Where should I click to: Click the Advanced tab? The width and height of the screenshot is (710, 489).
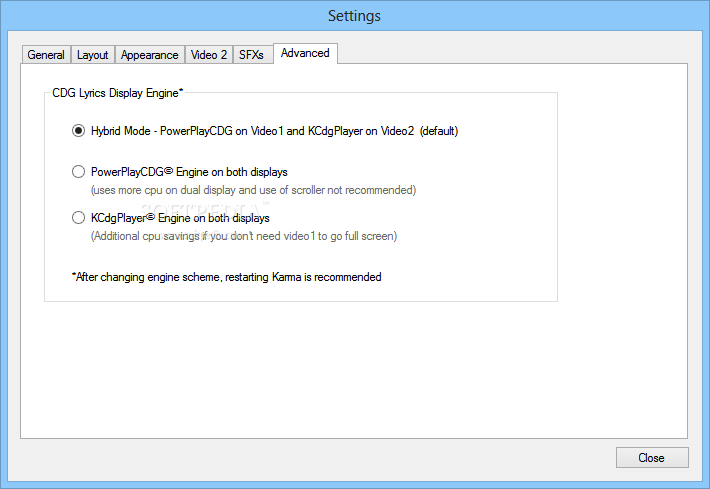point(305,53)
